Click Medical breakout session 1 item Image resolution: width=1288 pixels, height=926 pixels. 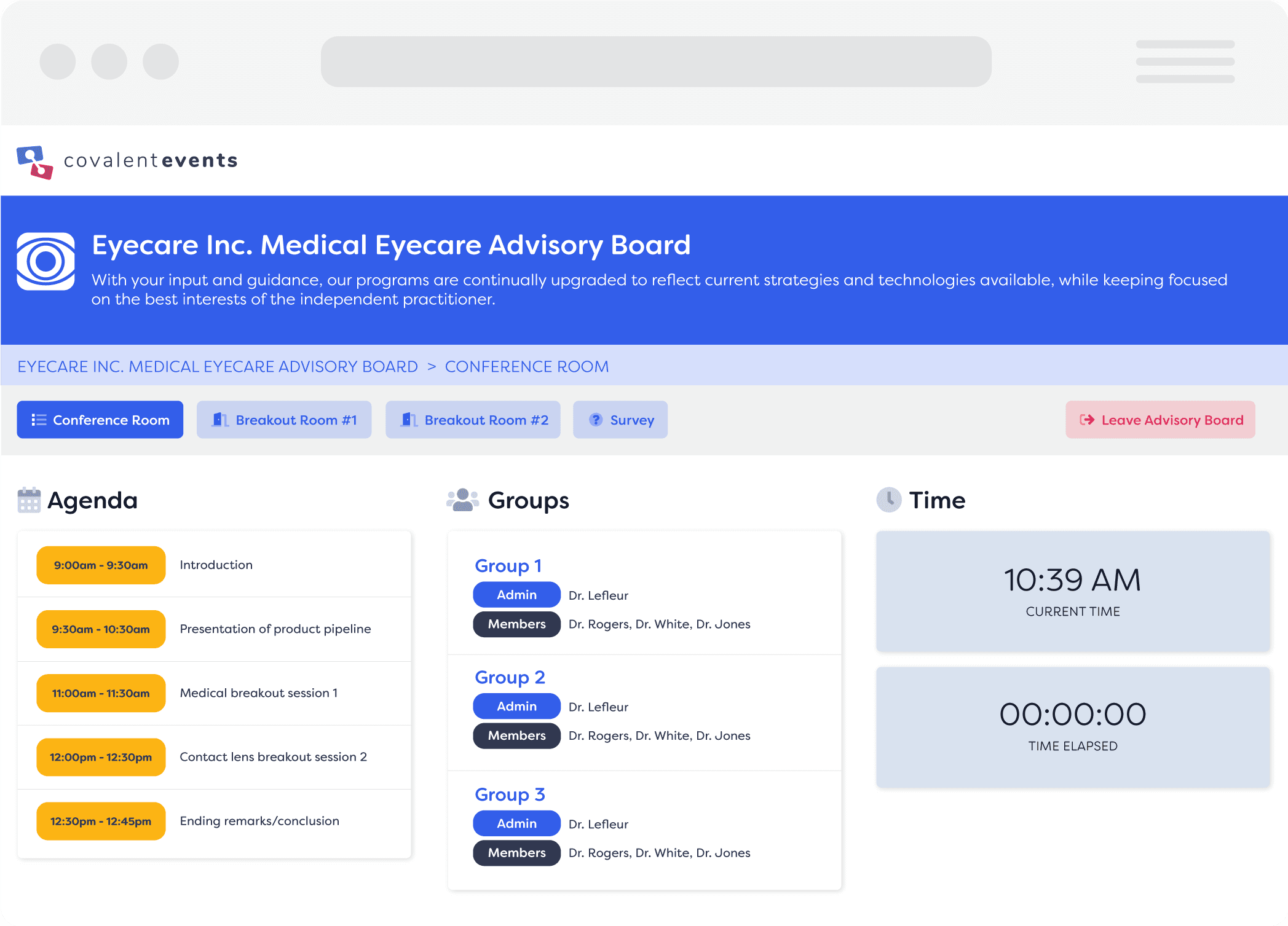tap(259, 693)
